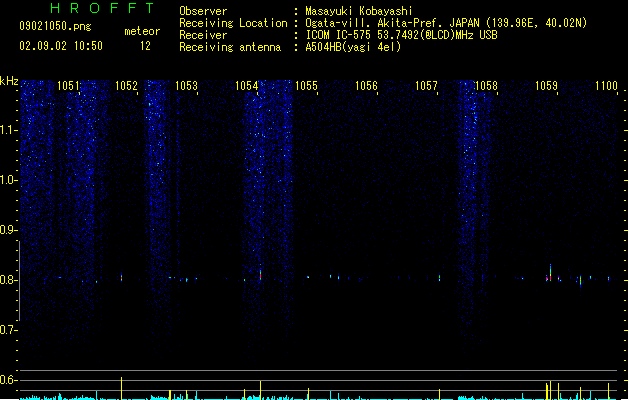Click the tall meteor echo near 1059
Image resolution: width=629 pixels, height=400 pixels.
click(550, 272)
